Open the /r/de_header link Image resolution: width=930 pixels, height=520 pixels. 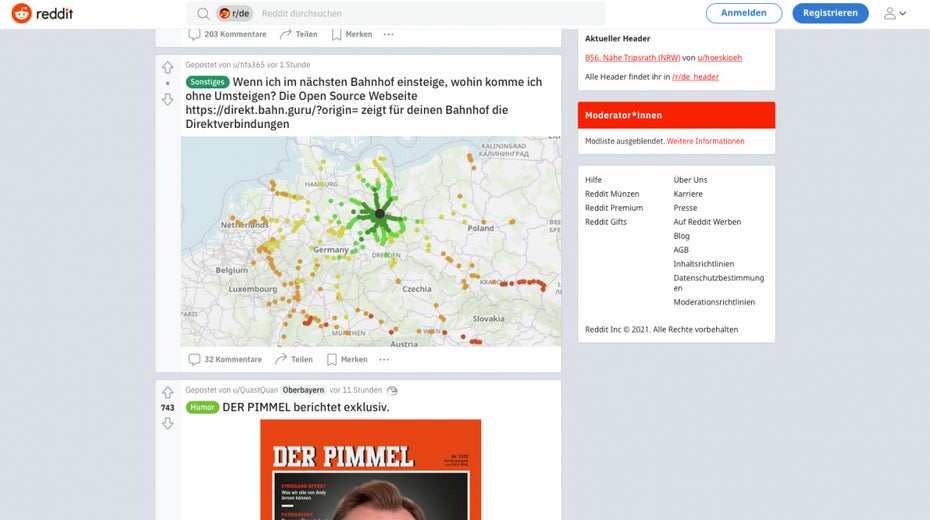tap(695, 76)
